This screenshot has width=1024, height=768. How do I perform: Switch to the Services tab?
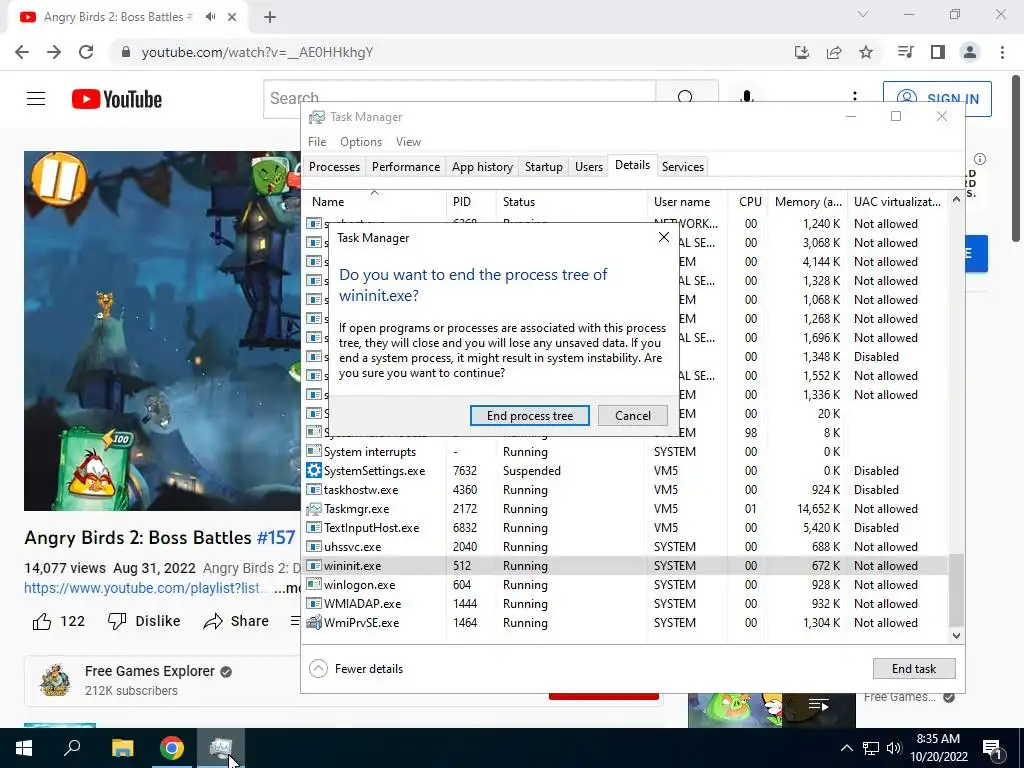682,167
